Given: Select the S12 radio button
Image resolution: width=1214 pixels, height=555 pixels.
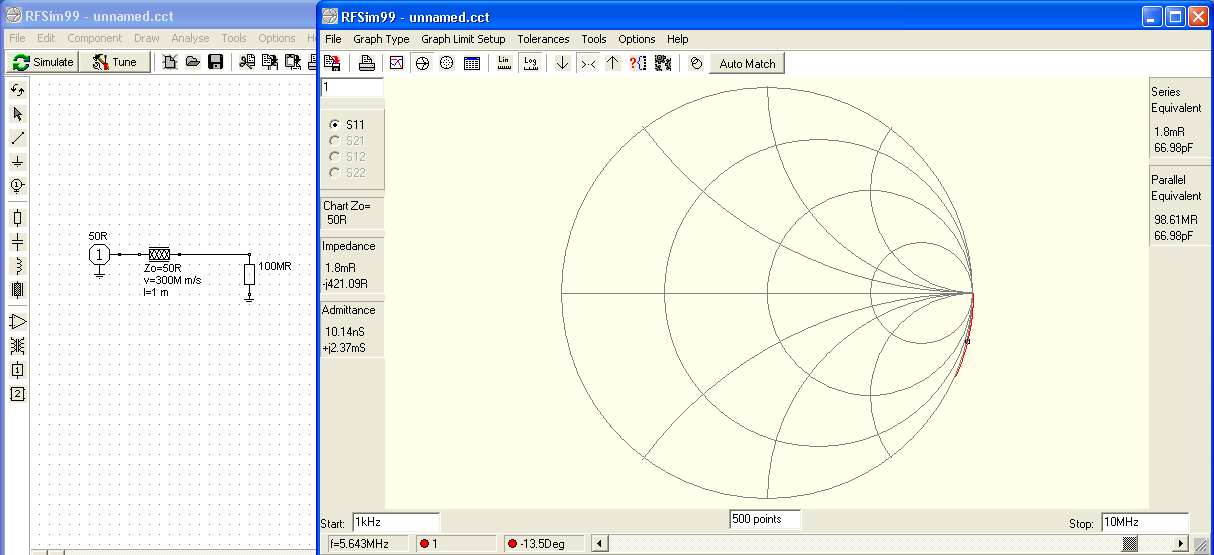Looking at the screenshot, I should [x=335, y=157].
